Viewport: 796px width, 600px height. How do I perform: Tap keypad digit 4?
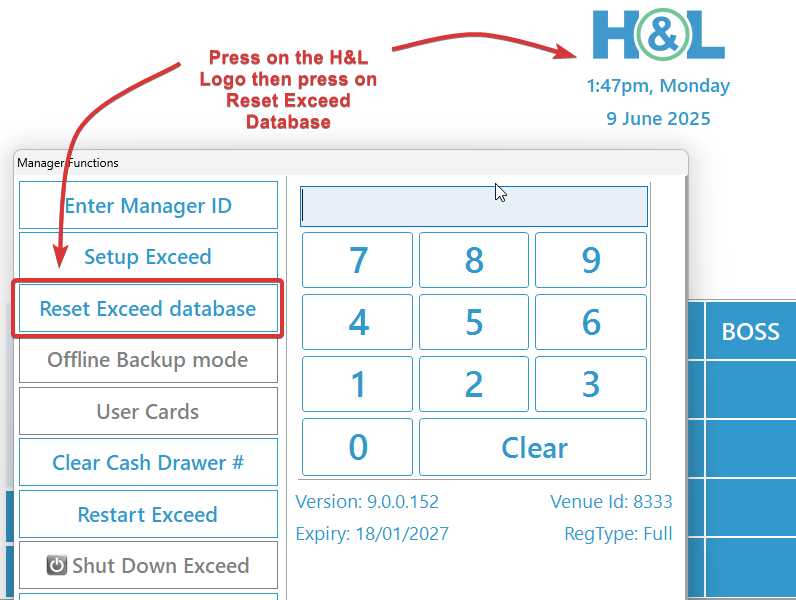coord(357,322)
